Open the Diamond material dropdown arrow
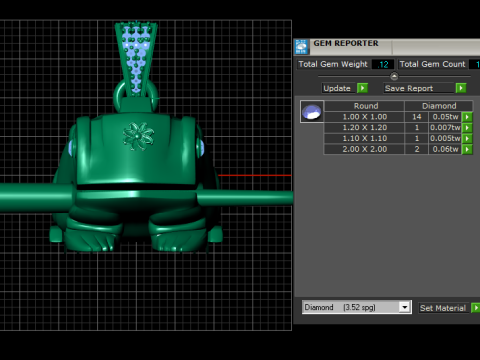 point(405,307)
